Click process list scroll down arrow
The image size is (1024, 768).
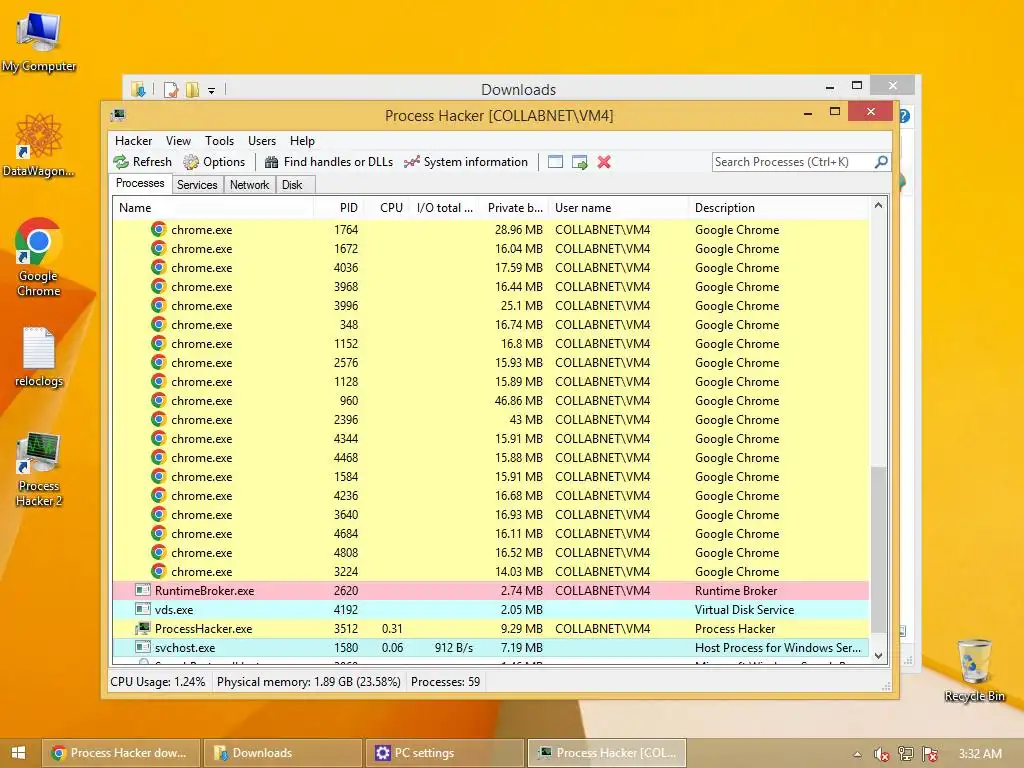click(878, 656)
